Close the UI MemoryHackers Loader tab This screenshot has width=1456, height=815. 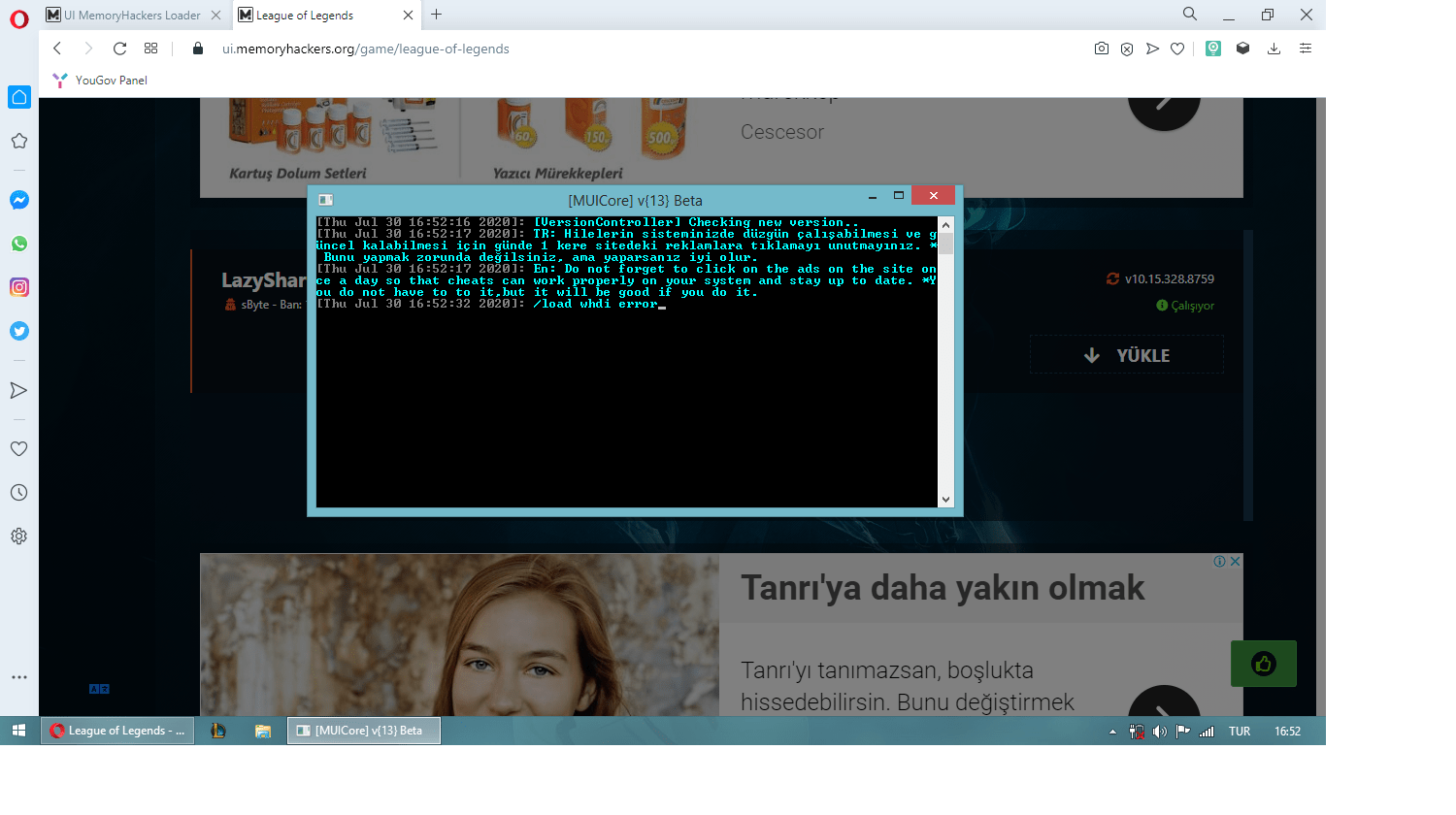coord(215,15)
